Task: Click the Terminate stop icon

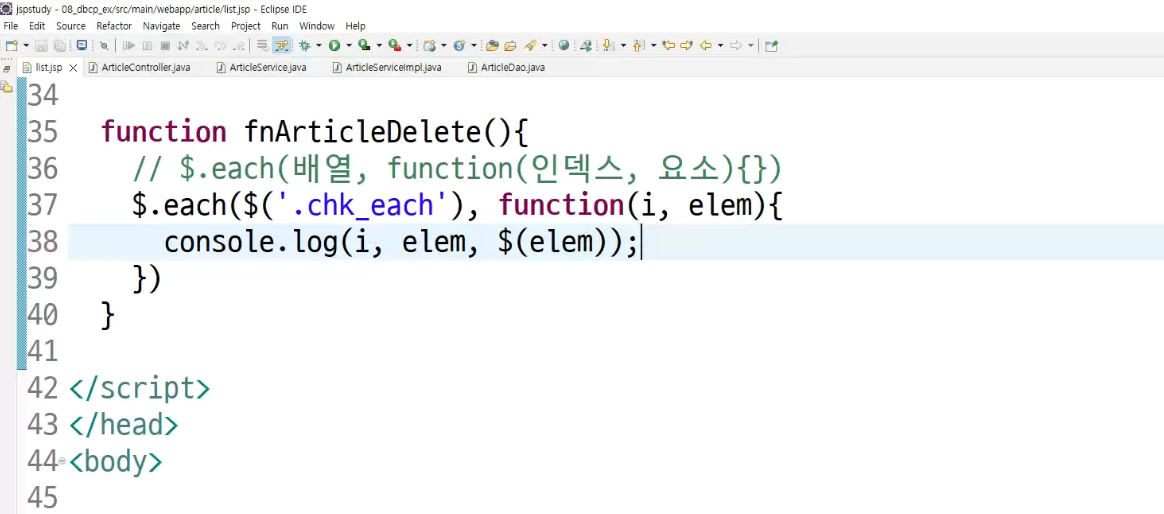Action: coord(165,45)
